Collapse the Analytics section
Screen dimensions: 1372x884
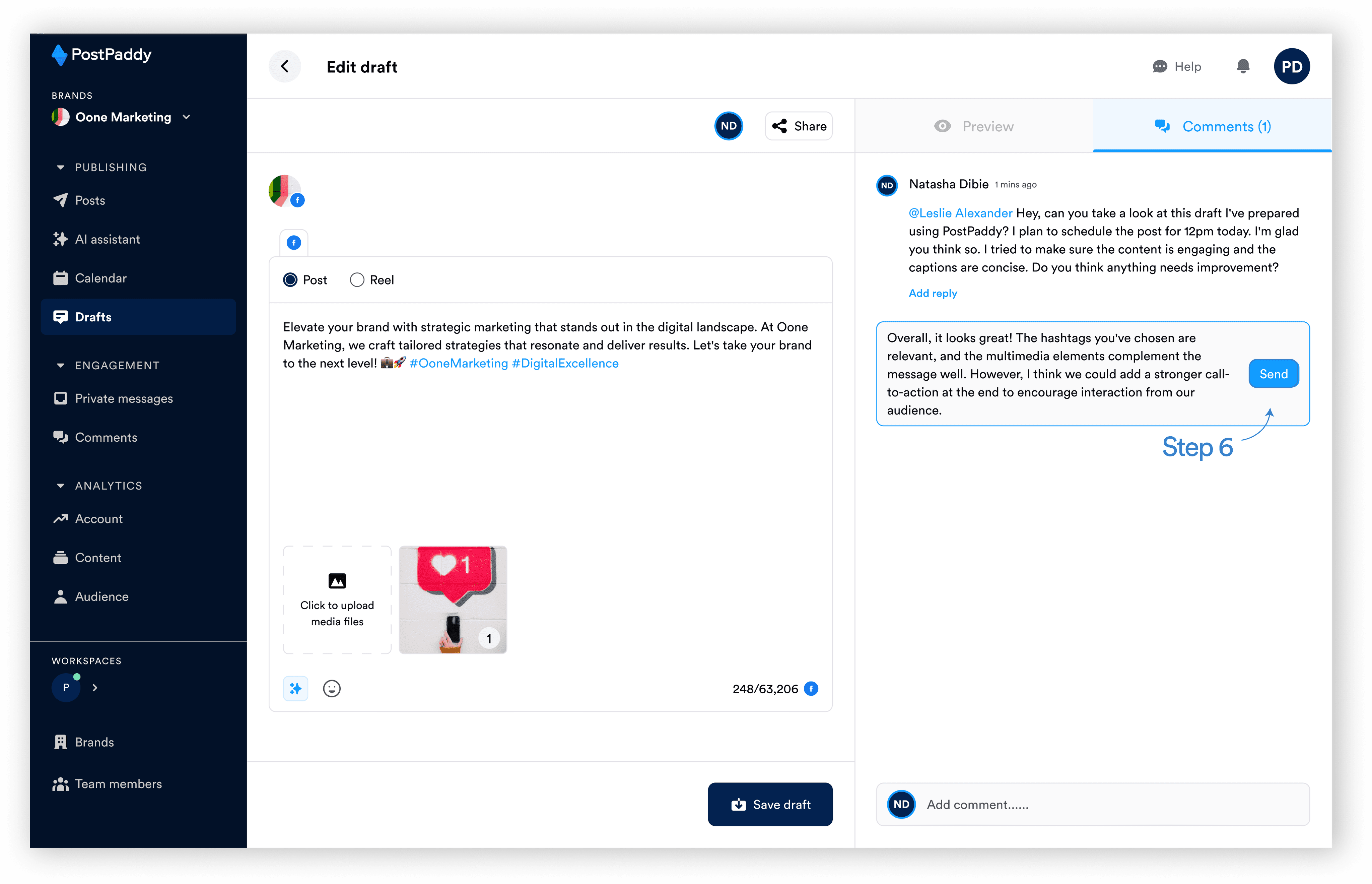60,486
